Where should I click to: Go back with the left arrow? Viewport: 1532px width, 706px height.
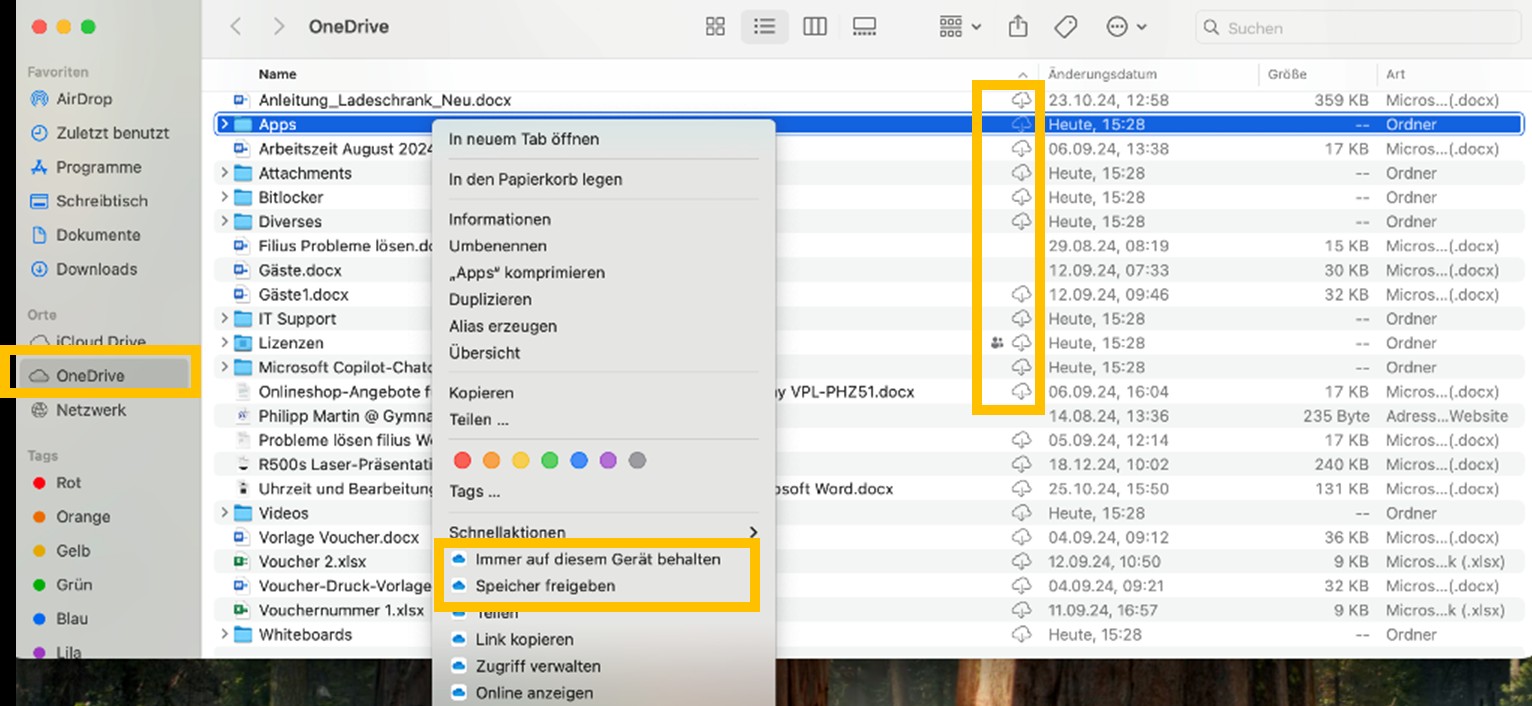coord(236,27)
